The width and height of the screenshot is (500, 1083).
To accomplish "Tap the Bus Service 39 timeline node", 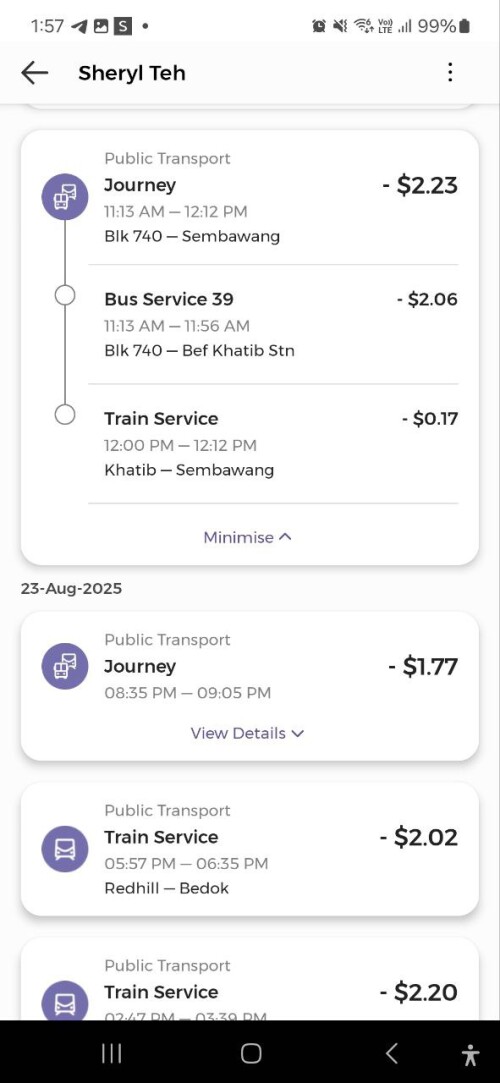I will 65,296.
